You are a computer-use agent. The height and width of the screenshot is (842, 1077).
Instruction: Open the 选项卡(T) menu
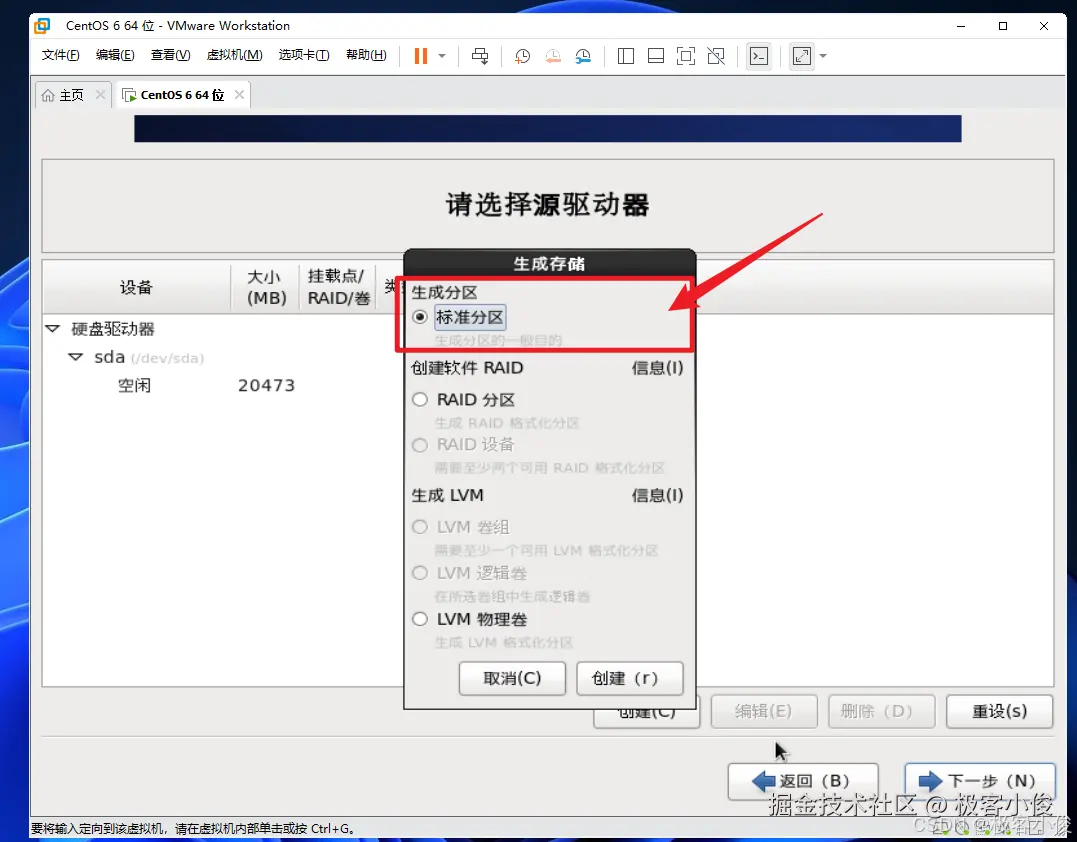click(x=304, y=55)
